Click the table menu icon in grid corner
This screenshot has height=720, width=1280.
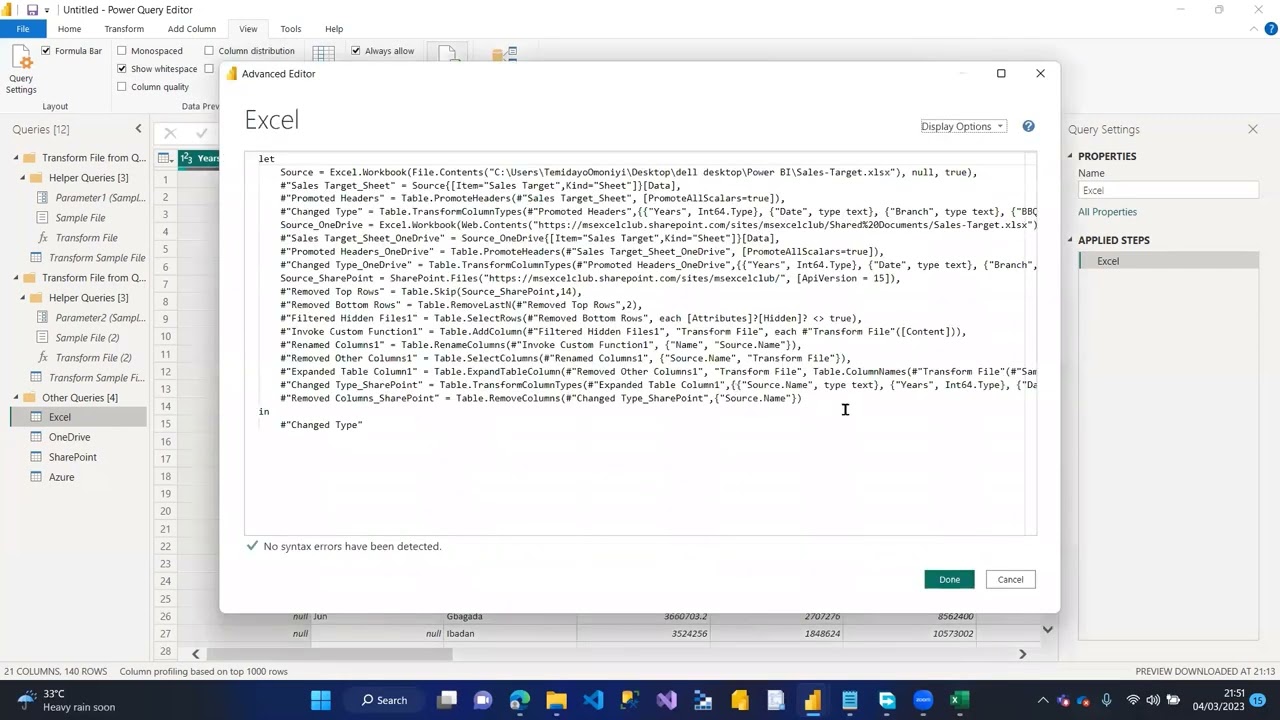tap(165, 158)
